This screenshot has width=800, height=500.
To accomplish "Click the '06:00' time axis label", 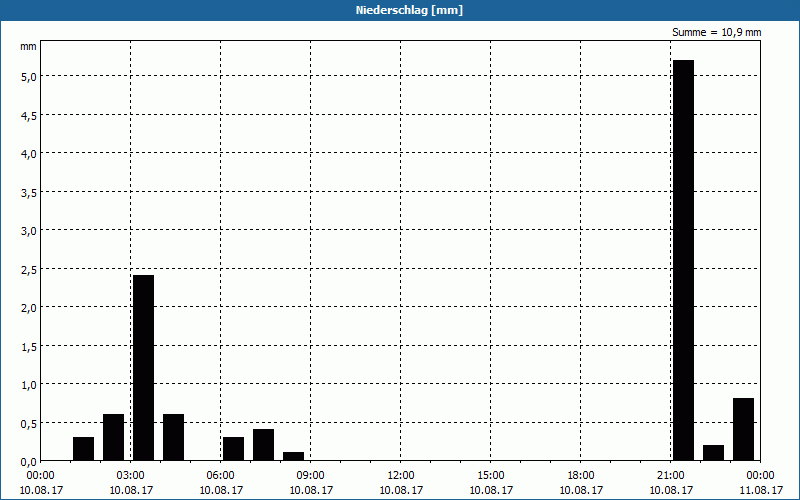I will 221,476.
